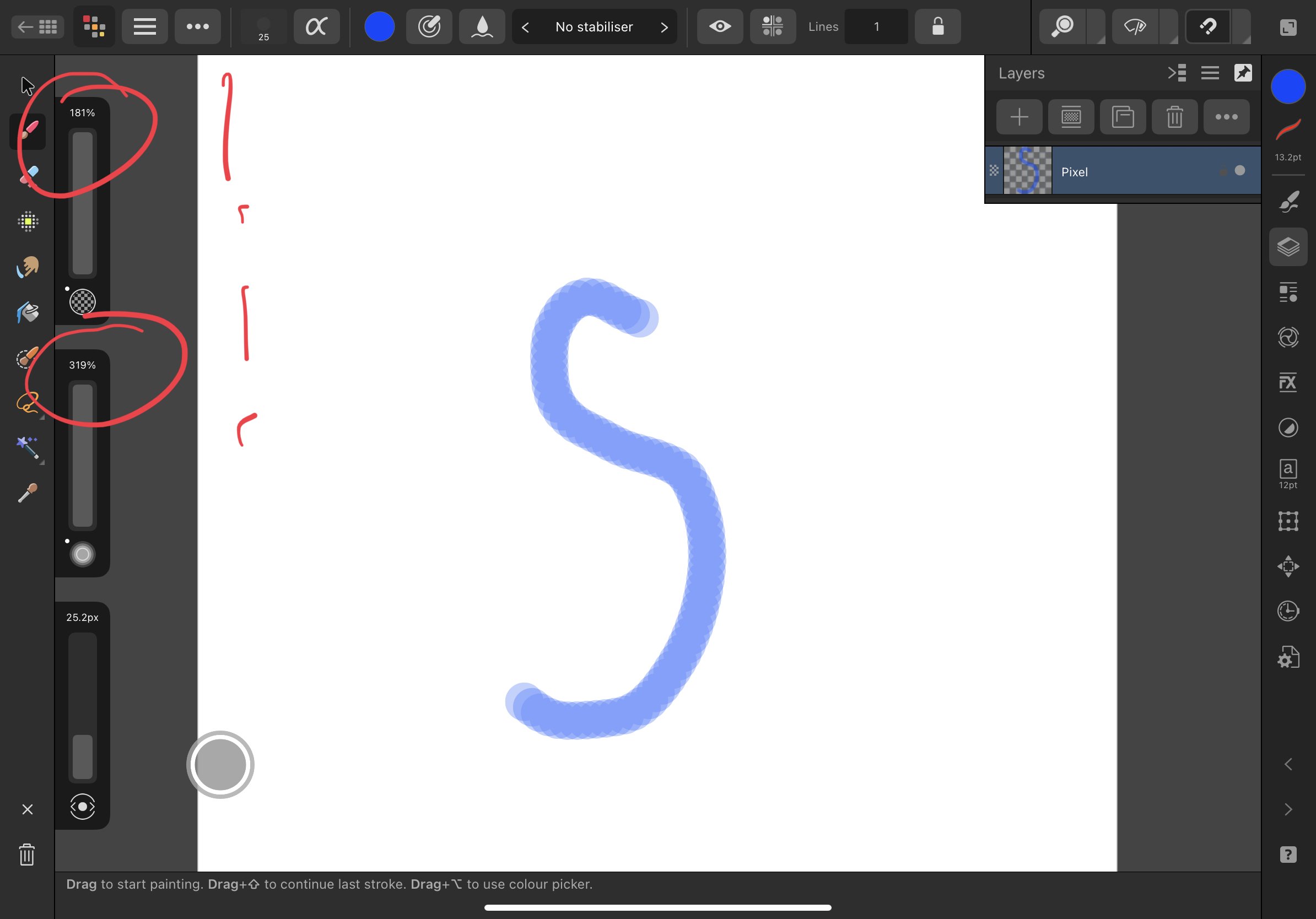
Task: Tap the checkered opacity icon
Action: [83, 302]
